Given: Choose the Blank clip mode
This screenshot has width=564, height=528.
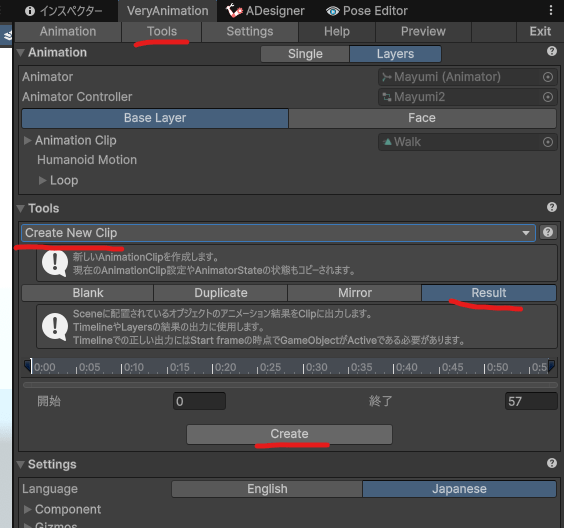Looking at the screenshot, I should (x=88, y=293).
